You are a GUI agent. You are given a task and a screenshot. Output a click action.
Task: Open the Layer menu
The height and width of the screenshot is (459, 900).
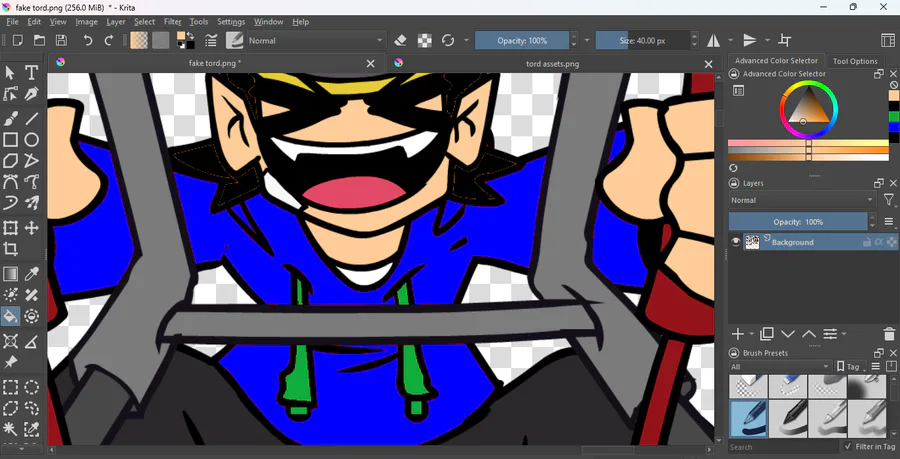click(x=116, y=22)
